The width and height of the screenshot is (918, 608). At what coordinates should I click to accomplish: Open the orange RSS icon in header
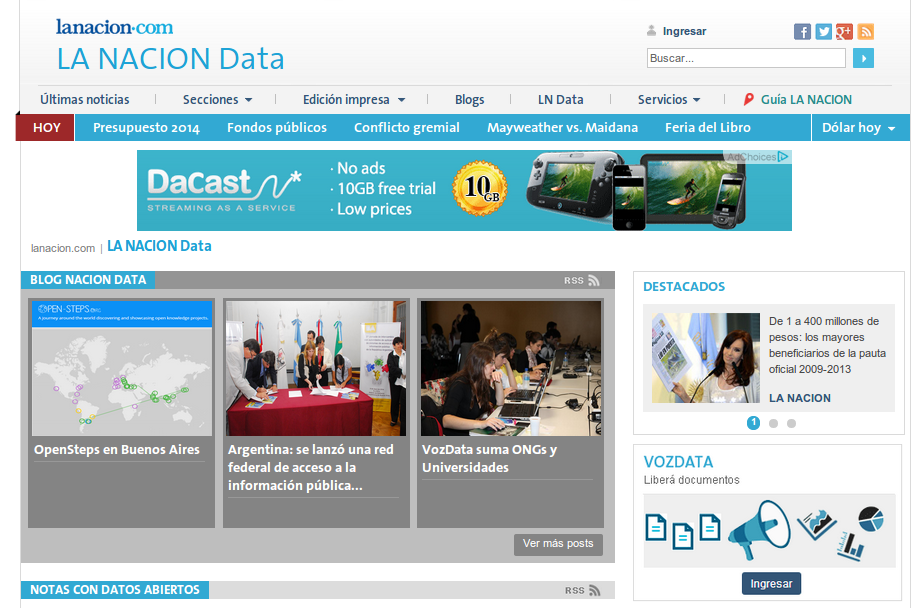[865, 32]
